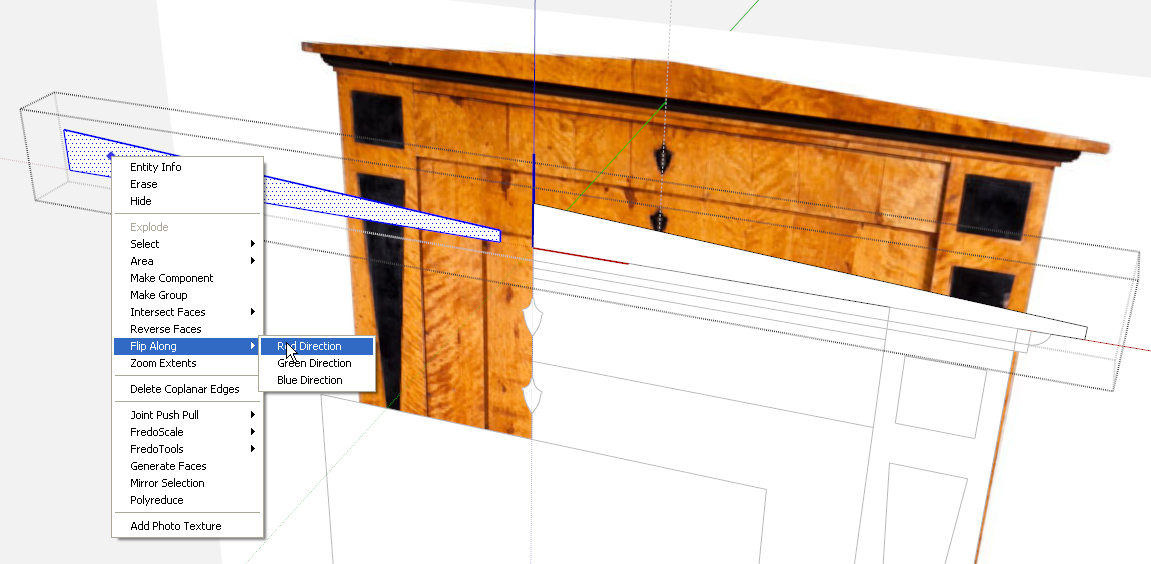Select Delete Coplanar Edges
1151x564 pixels.
pyautogui.click(x=187, y=389)
